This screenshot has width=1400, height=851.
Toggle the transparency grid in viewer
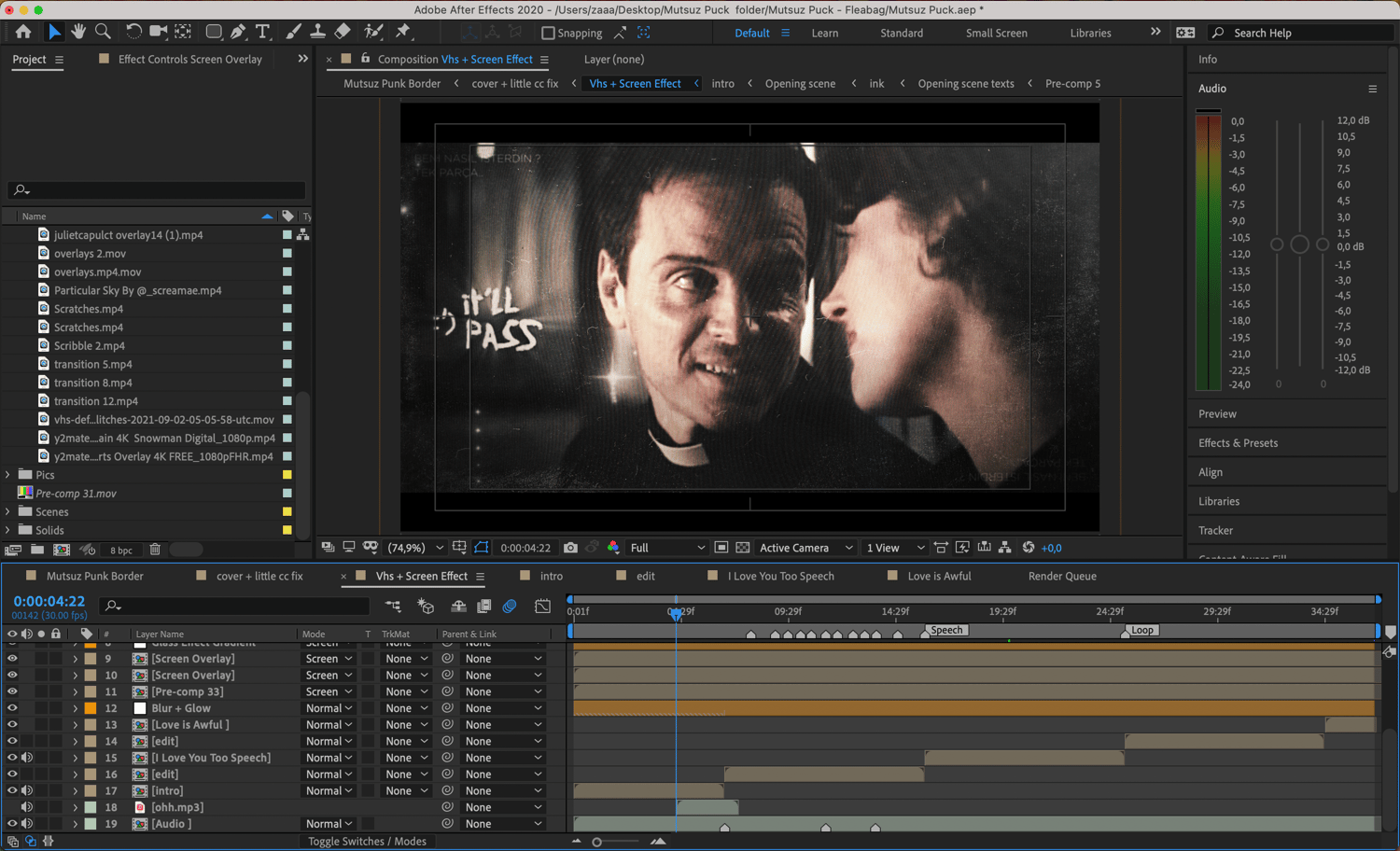coord(742,548)
